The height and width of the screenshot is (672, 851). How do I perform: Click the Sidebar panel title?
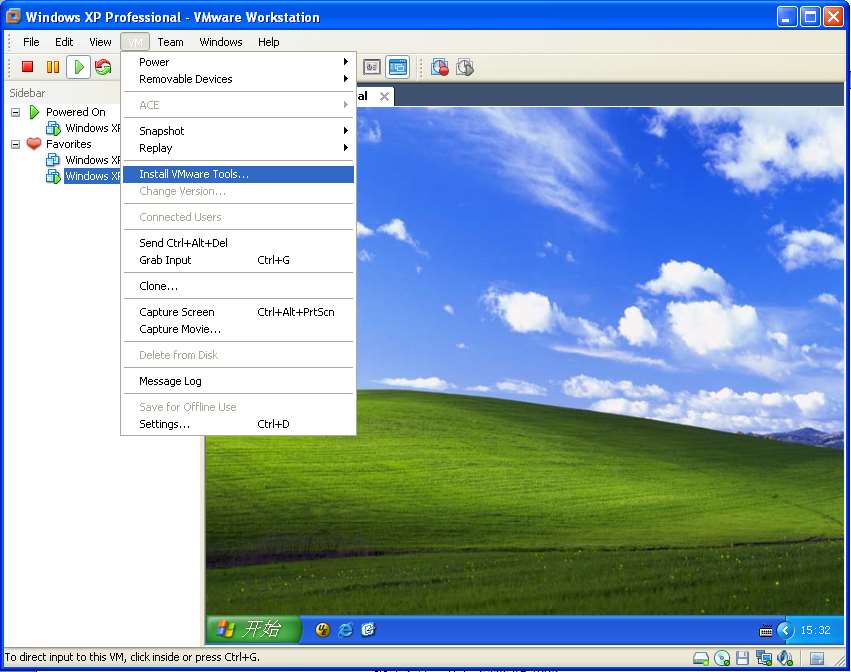pos(27,93)
